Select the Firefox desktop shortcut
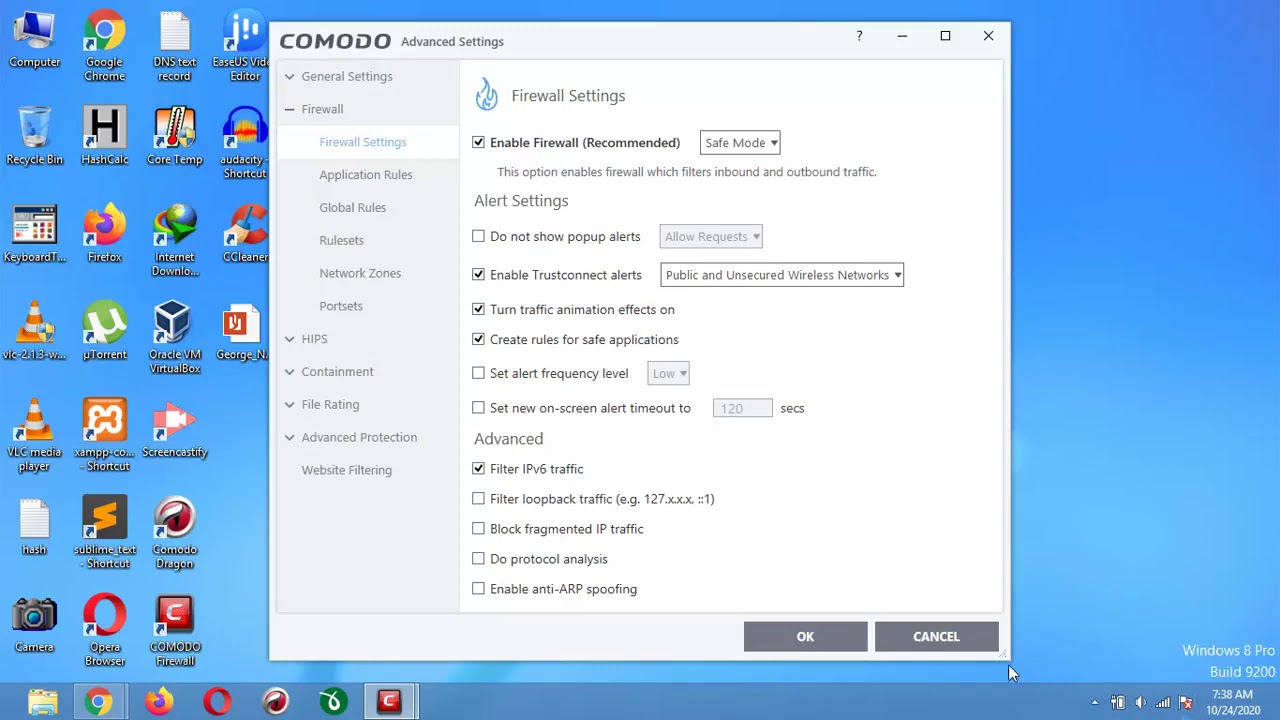Screen dimensions: 1280x720 click(x=104, y=234)
